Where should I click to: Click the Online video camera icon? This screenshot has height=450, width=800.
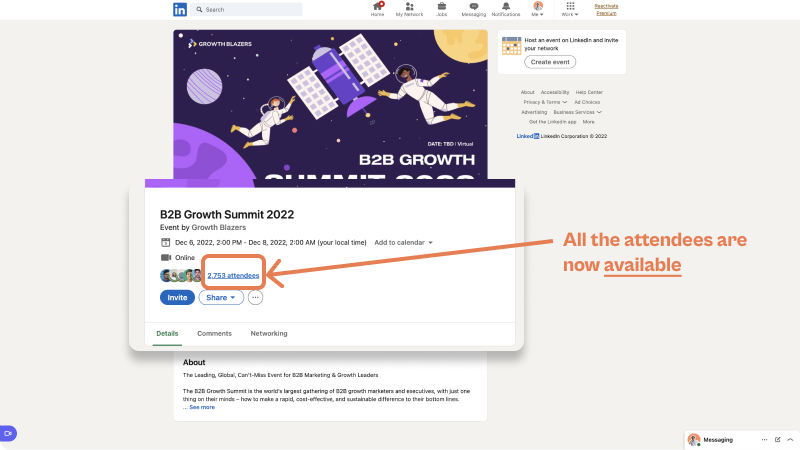coord(166,258)
